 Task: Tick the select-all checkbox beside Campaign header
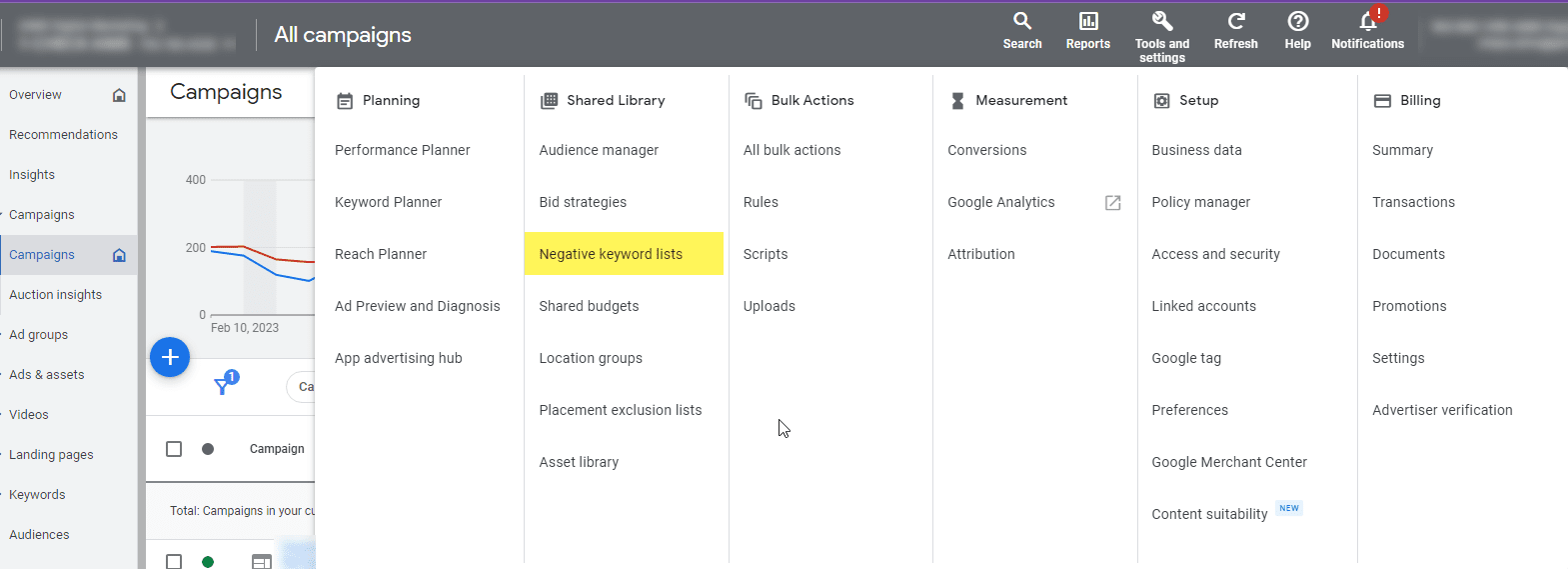[x=174, y=449]
